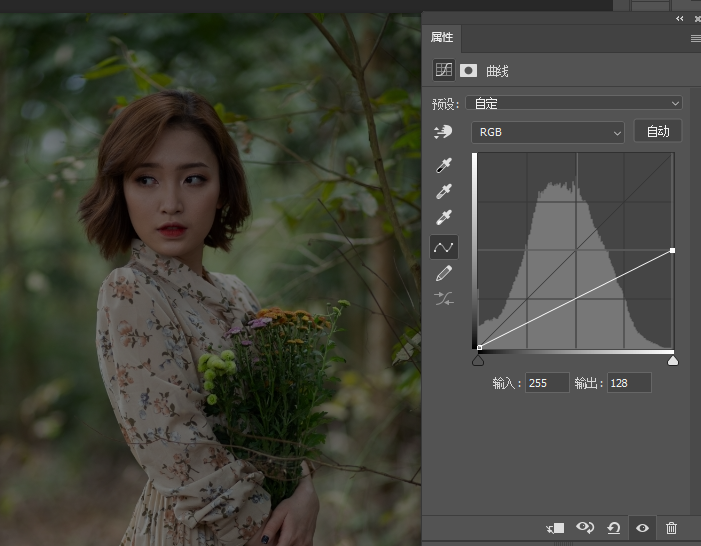Select the on-image targeted adjustment tool
The height and width of the screenshot is (546, 701).
pyautogui.click(x=443, y=132)
